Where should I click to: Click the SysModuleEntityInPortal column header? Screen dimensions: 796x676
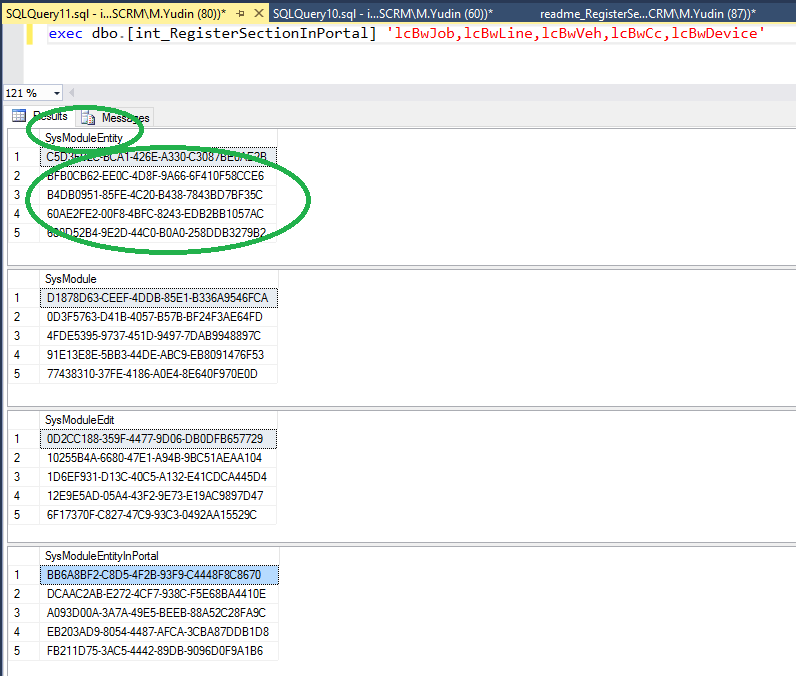[159, 556]
